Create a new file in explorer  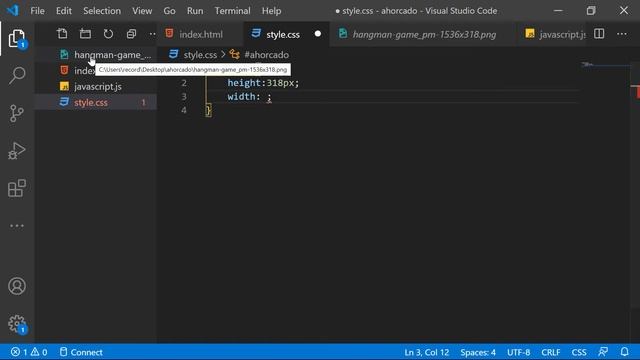coord(62,34)
